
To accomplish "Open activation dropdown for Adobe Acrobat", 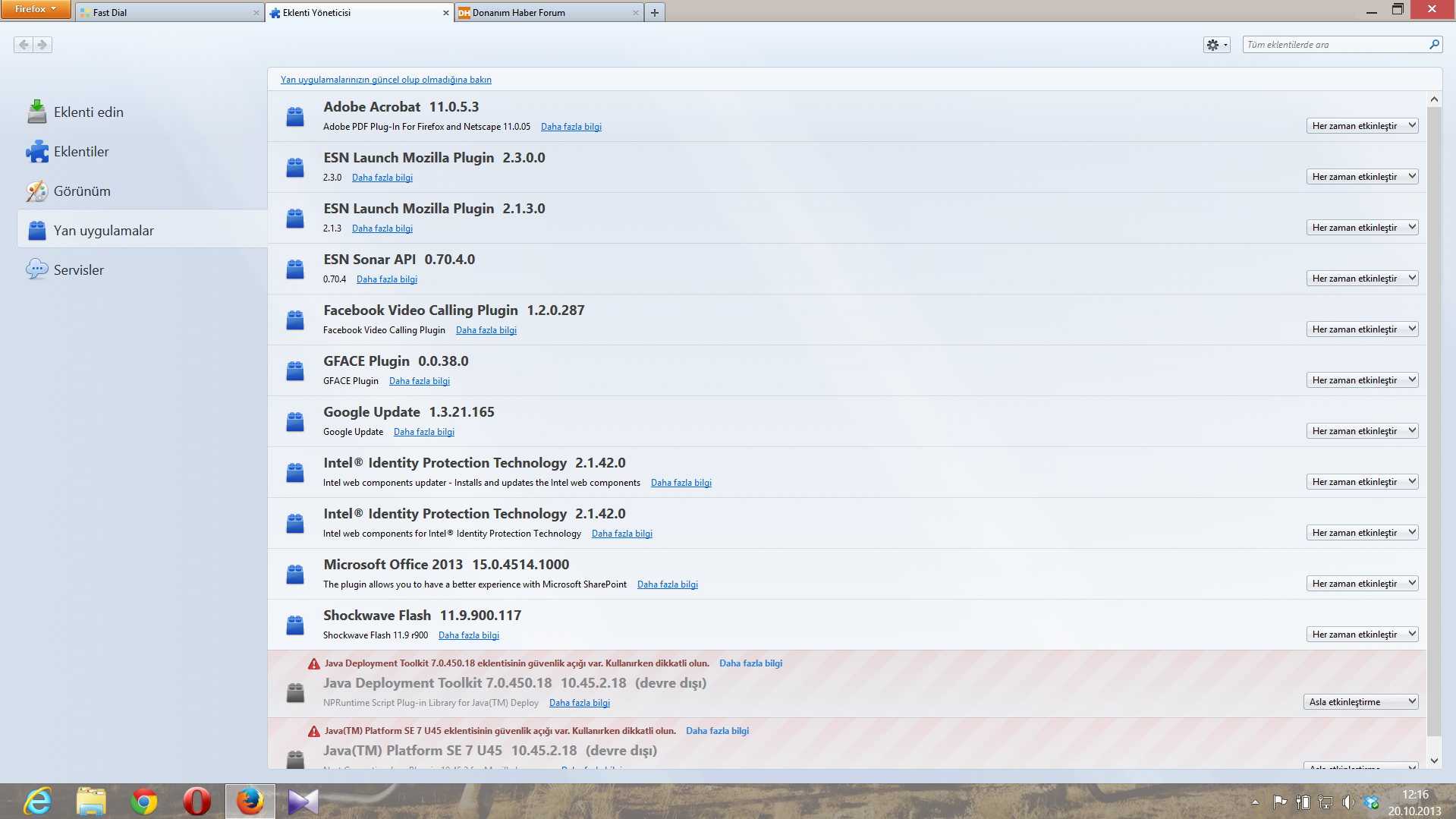I will [x=1362, y=126].
